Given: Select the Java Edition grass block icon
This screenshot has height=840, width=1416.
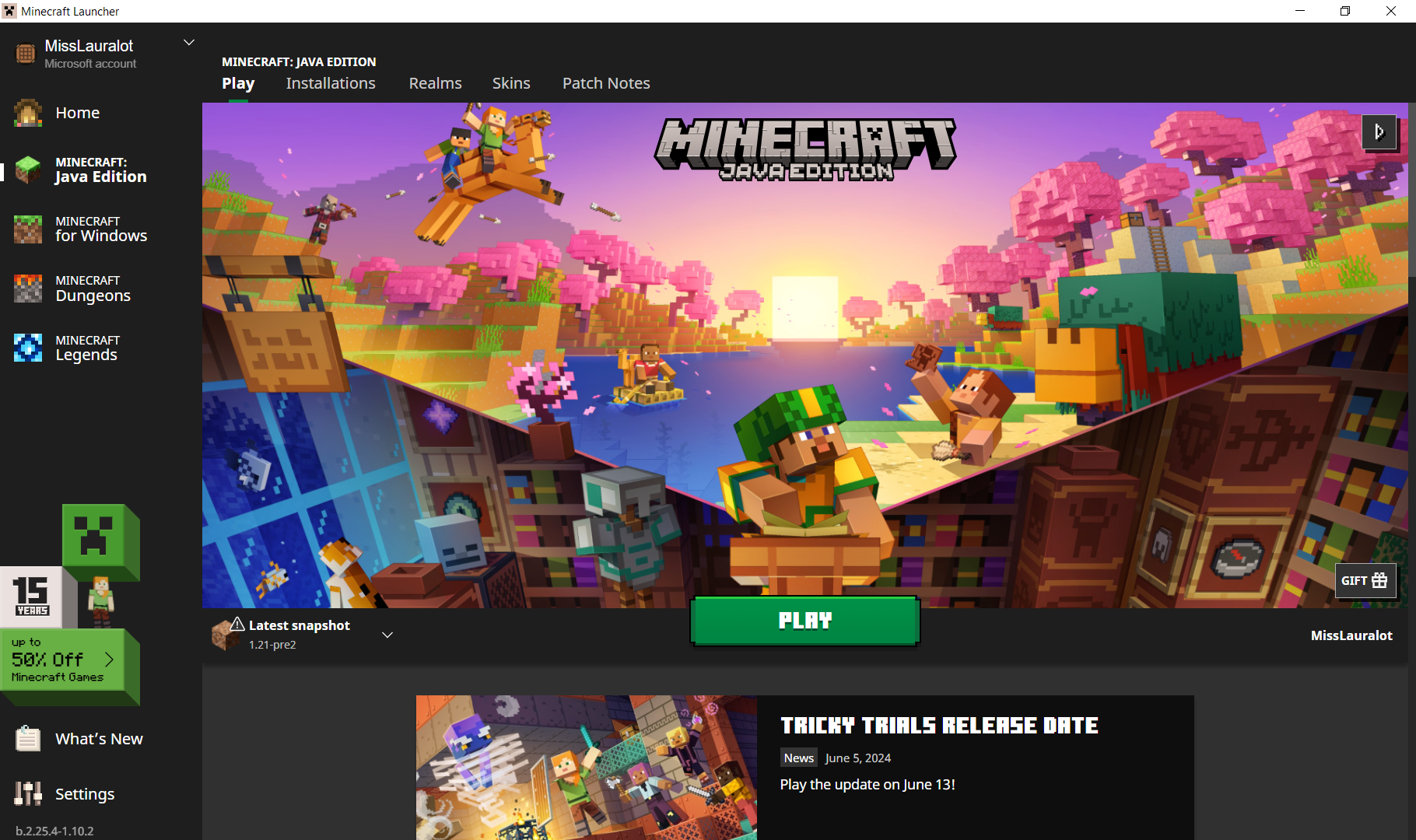Looking at the screenshot, I should pyautogui.click(x=28, y=170).
